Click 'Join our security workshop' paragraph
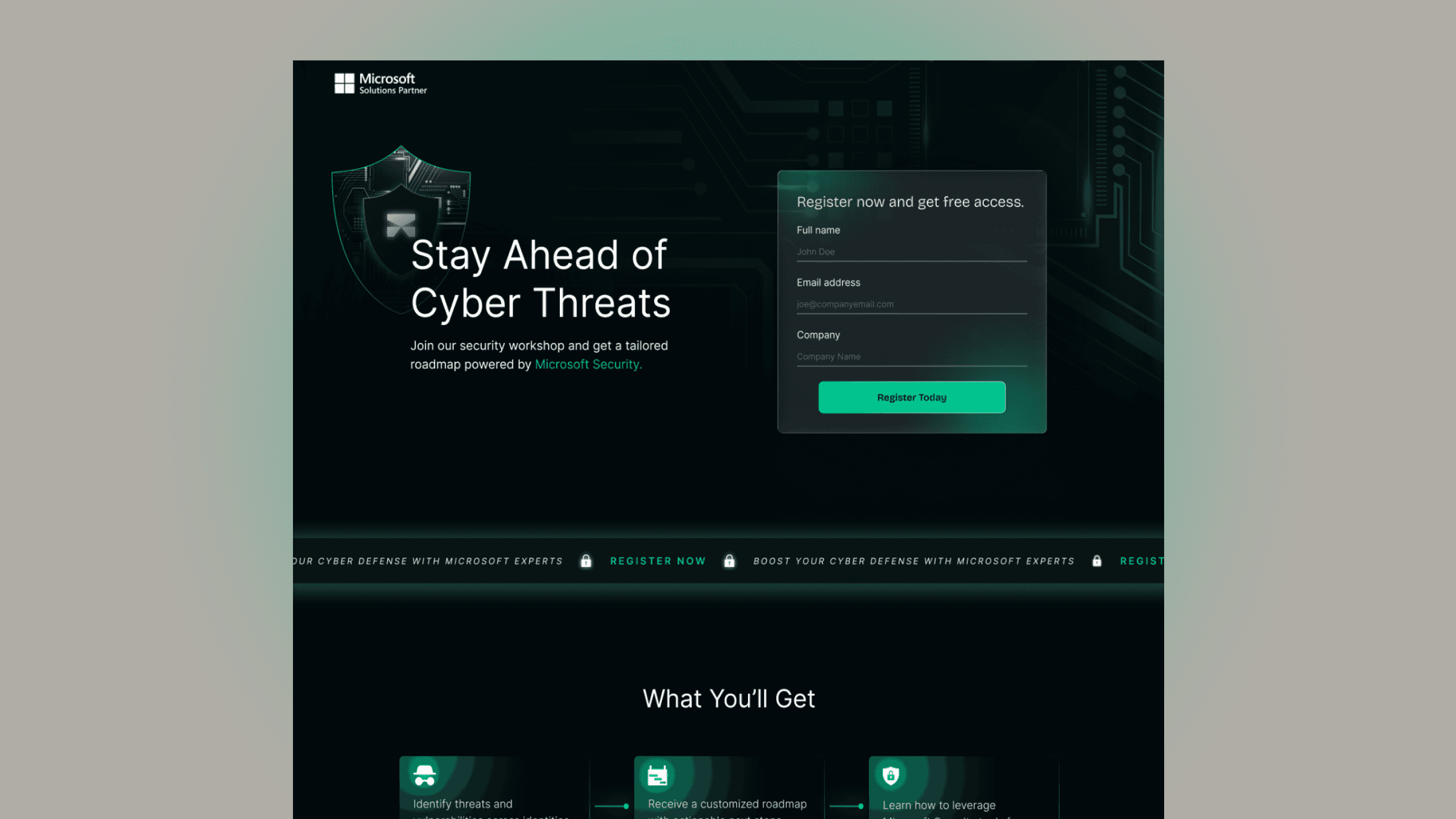The image size is (1456, 819). [x=539, y=355]
